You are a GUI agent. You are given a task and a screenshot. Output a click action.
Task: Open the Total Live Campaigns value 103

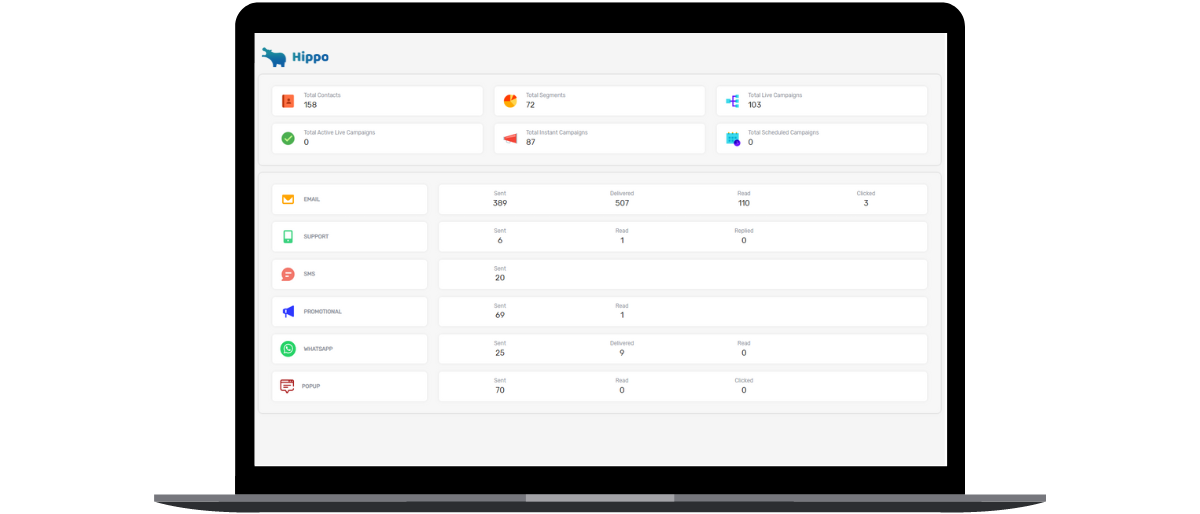coord(755,105)
